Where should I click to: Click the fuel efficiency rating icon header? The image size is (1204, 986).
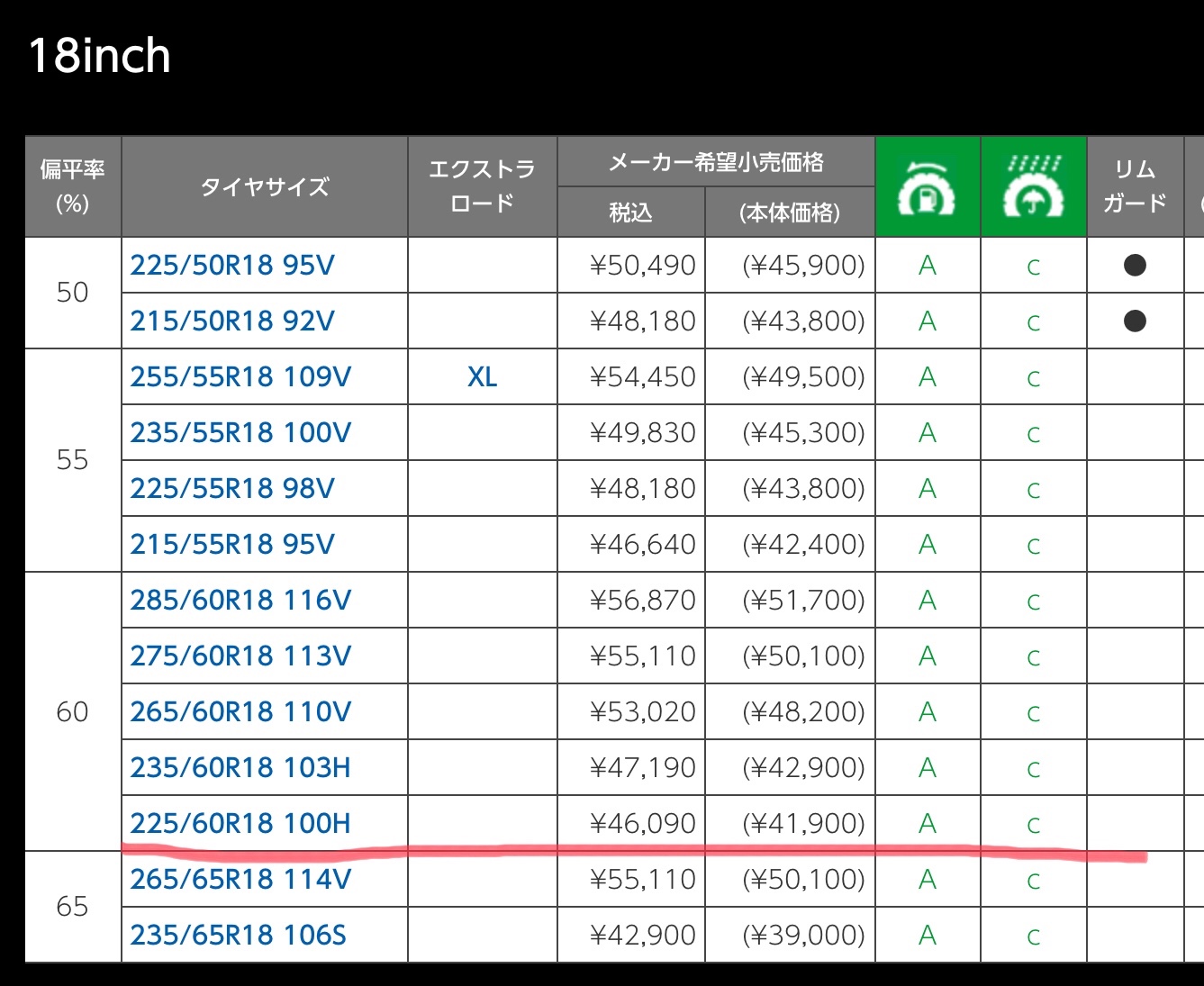(x=927, y=187)
